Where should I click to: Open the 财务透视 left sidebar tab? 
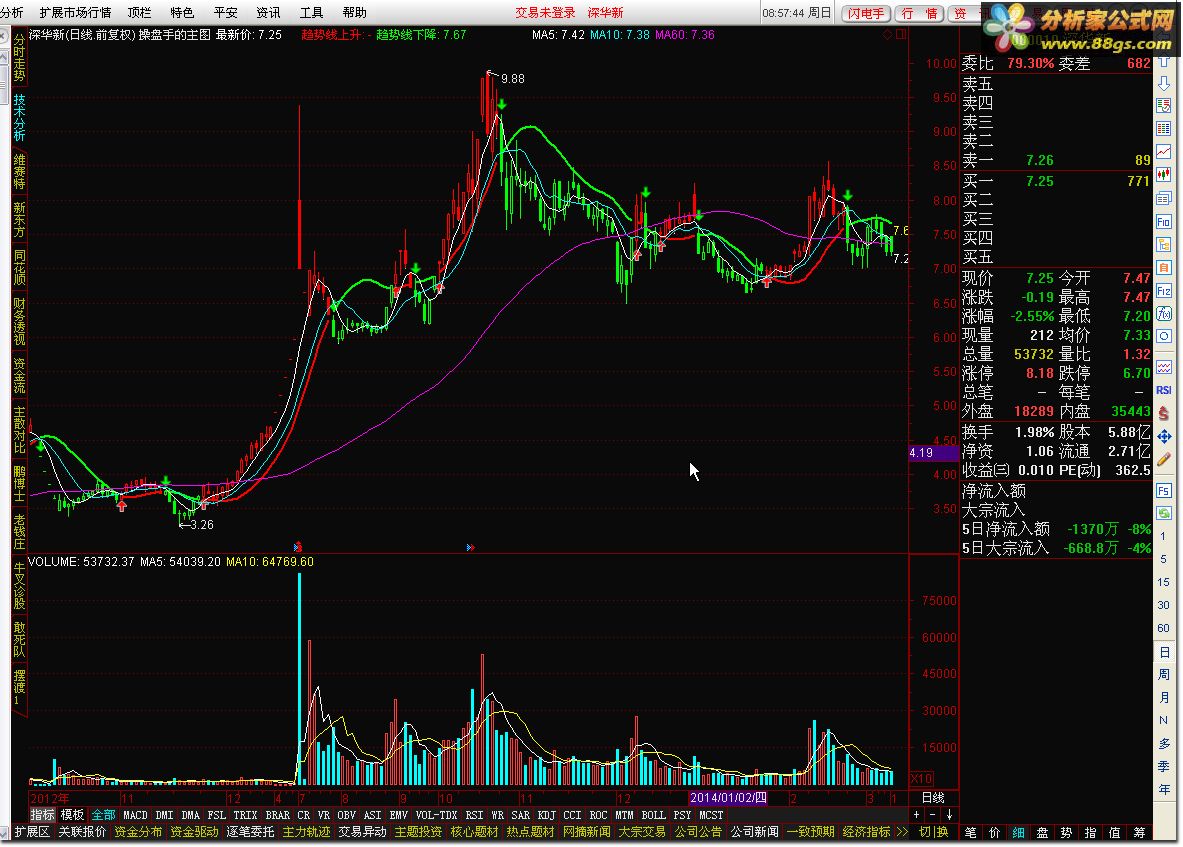click(x=19, y=322)
